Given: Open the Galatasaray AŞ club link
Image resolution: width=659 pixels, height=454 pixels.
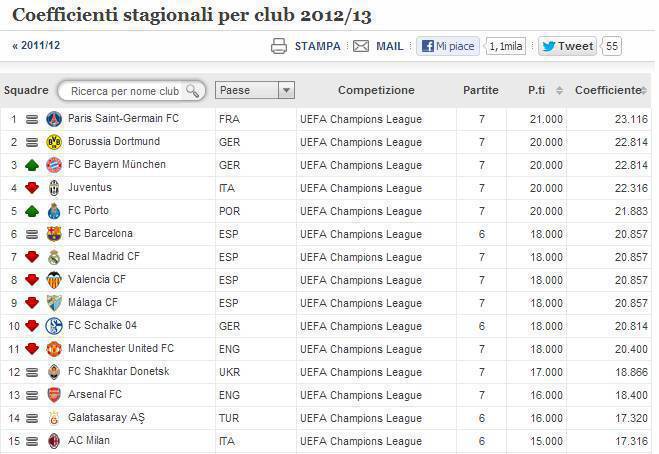Looking at the screenshot, I should click(106, 418).
